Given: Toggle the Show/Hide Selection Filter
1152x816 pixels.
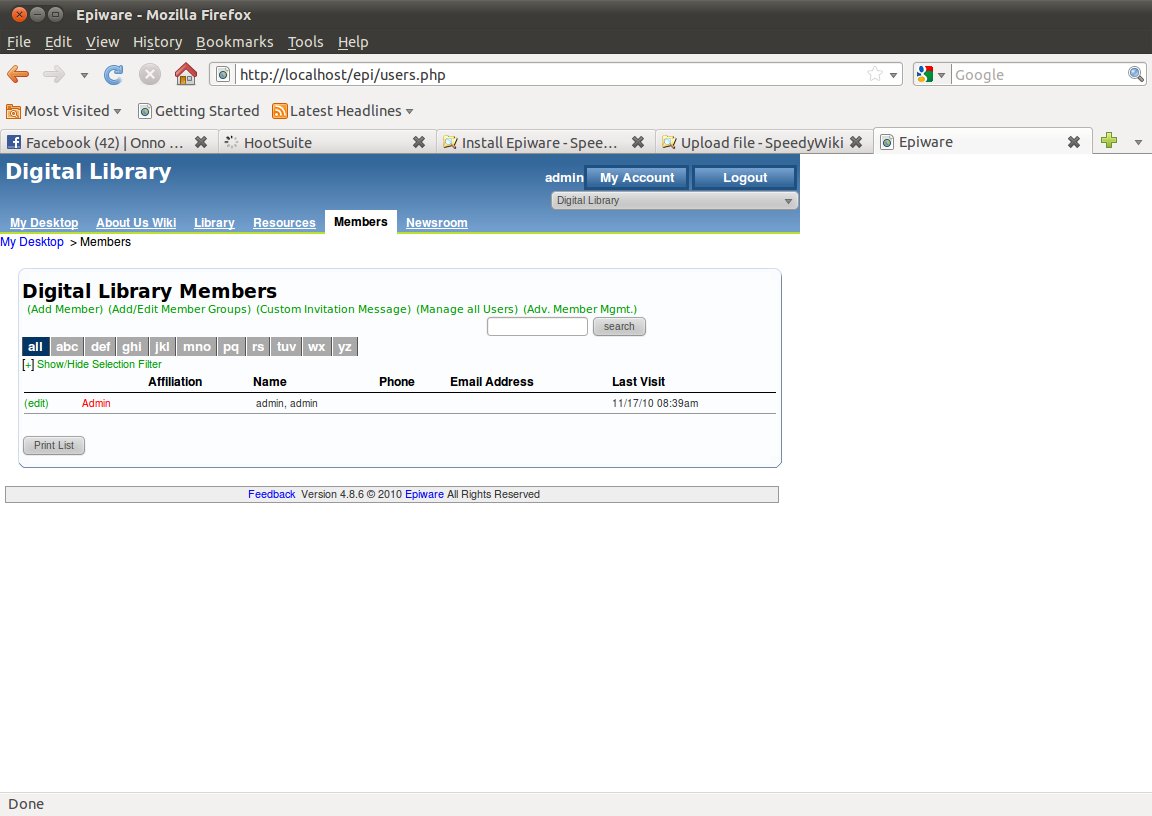Looking at the screenshot, I should [x=99, y=365].
